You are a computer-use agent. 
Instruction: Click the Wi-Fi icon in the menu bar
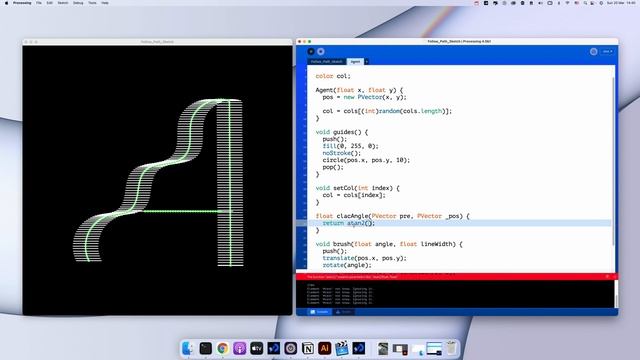click(x=567, y=3)
